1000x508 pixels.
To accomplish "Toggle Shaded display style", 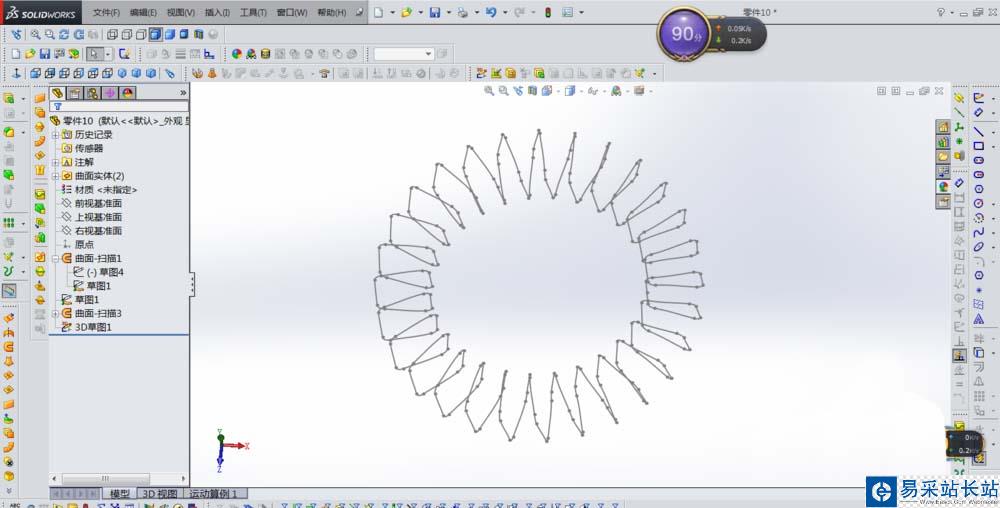I will (x=170, y=34).
